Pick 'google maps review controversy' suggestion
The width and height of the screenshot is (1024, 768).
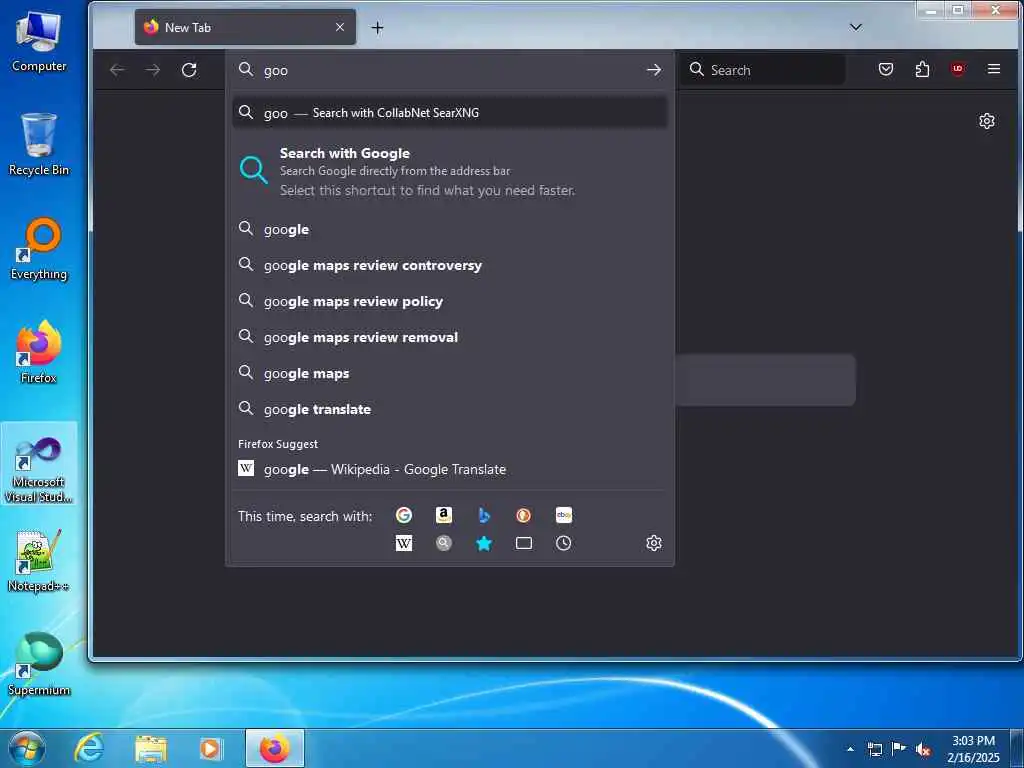click(x=450, y=265)
